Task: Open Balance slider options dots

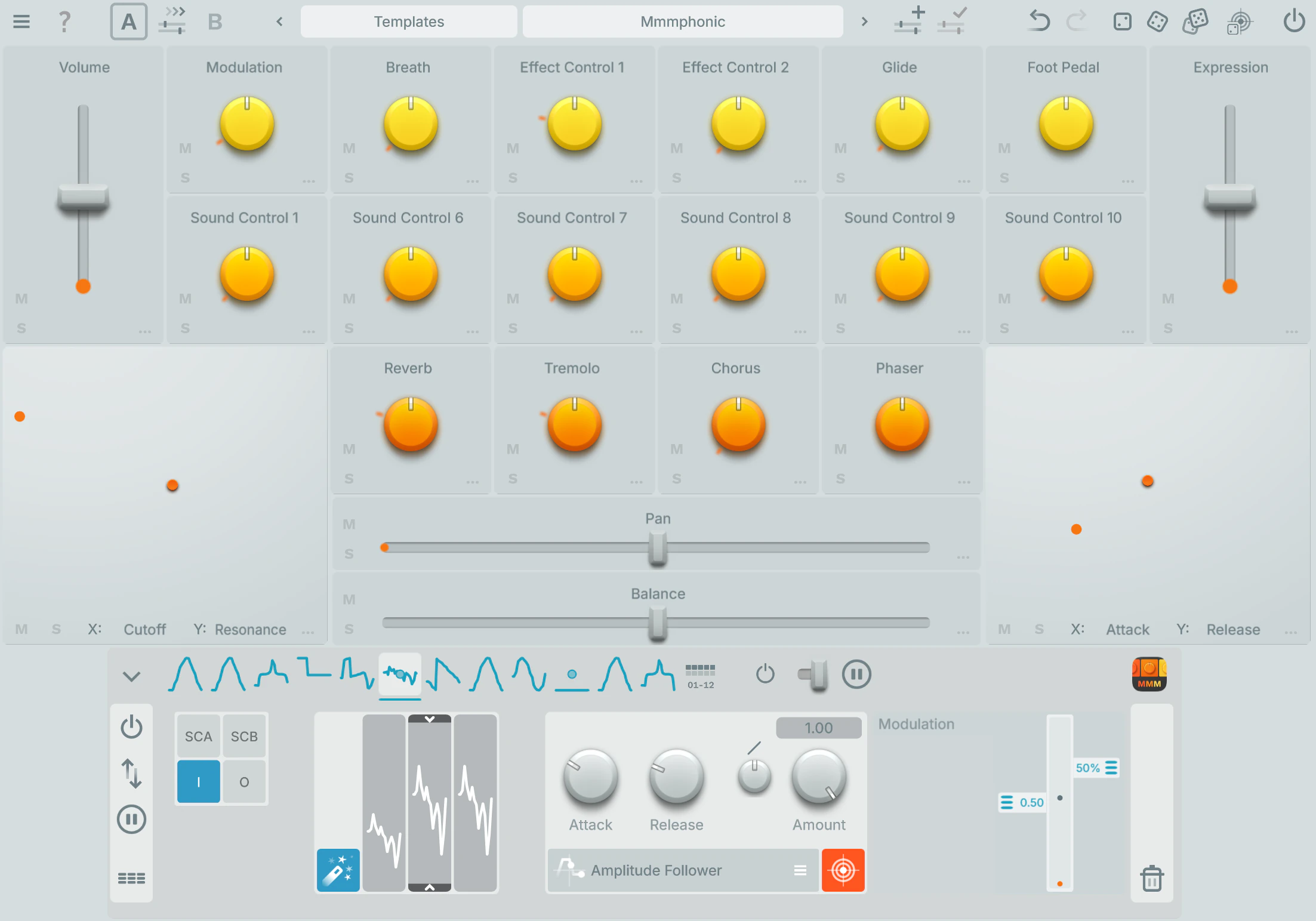Action: point(963,632)
